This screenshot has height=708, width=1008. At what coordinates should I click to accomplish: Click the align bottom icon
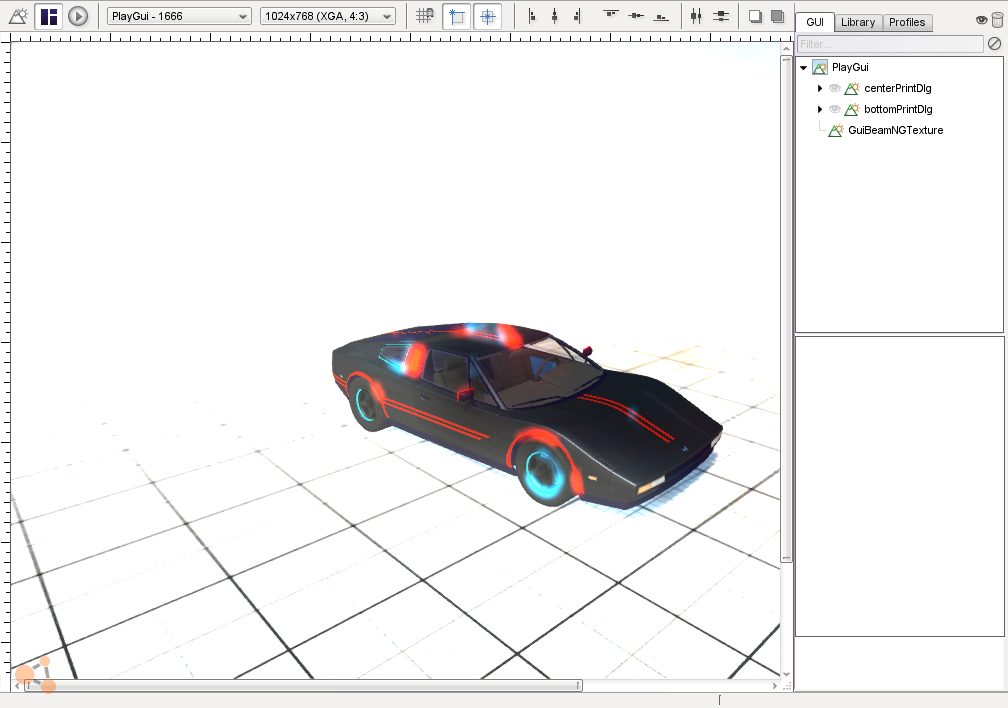tap(661, 17)
